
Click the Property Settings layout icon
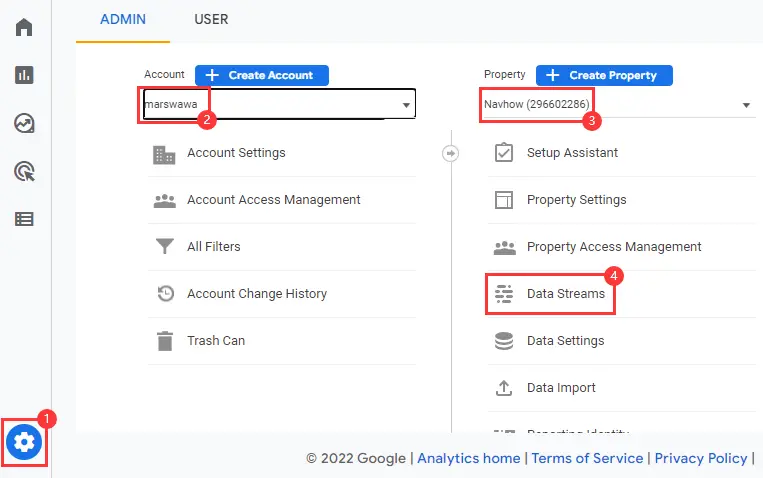pos(504,200)
